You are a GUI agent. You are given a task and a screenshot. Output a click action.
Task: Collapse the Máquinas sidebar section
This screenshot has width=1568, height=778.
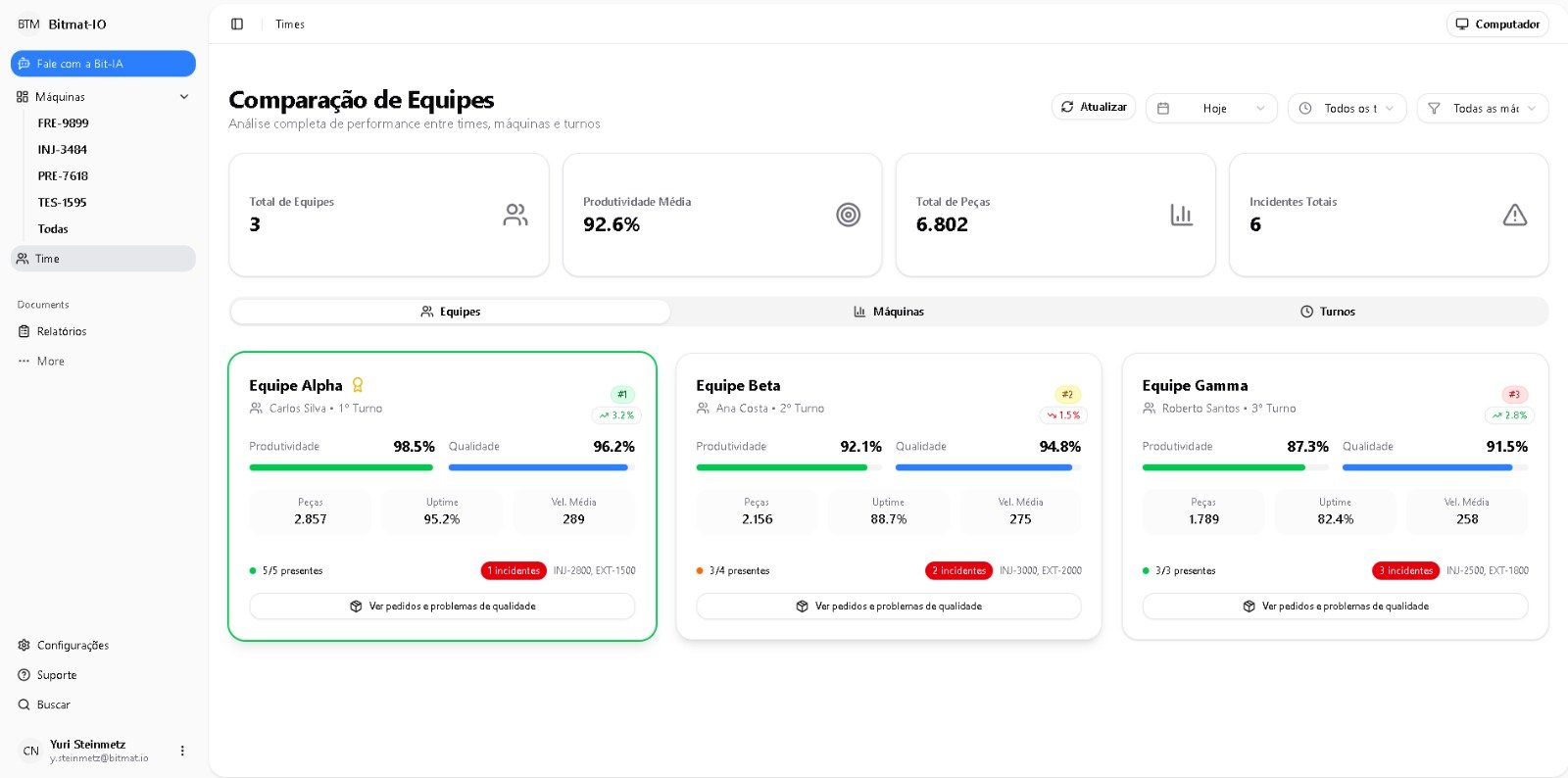click(x=183, y=97)
